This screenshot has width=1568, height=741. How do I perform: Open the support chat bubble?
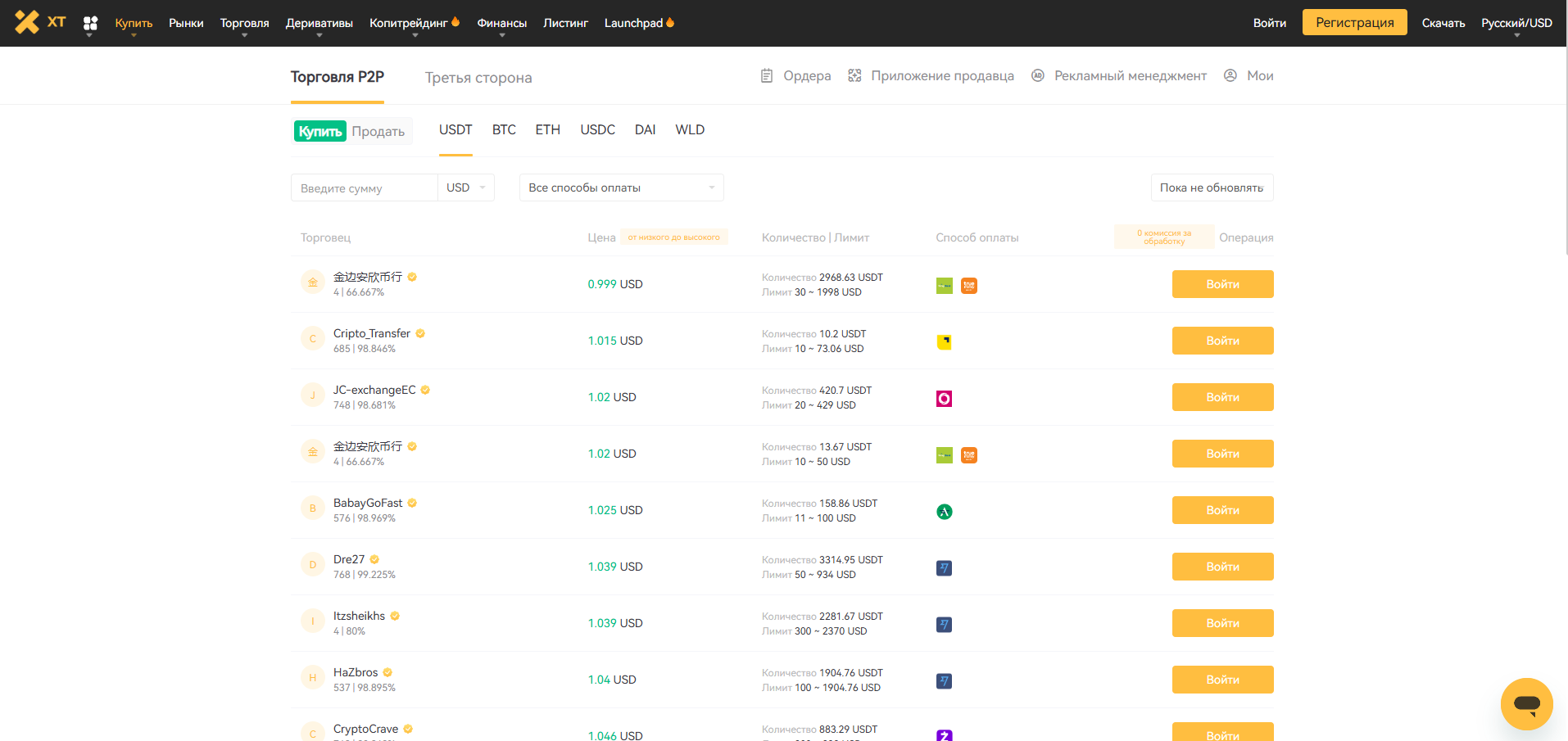1527,703
